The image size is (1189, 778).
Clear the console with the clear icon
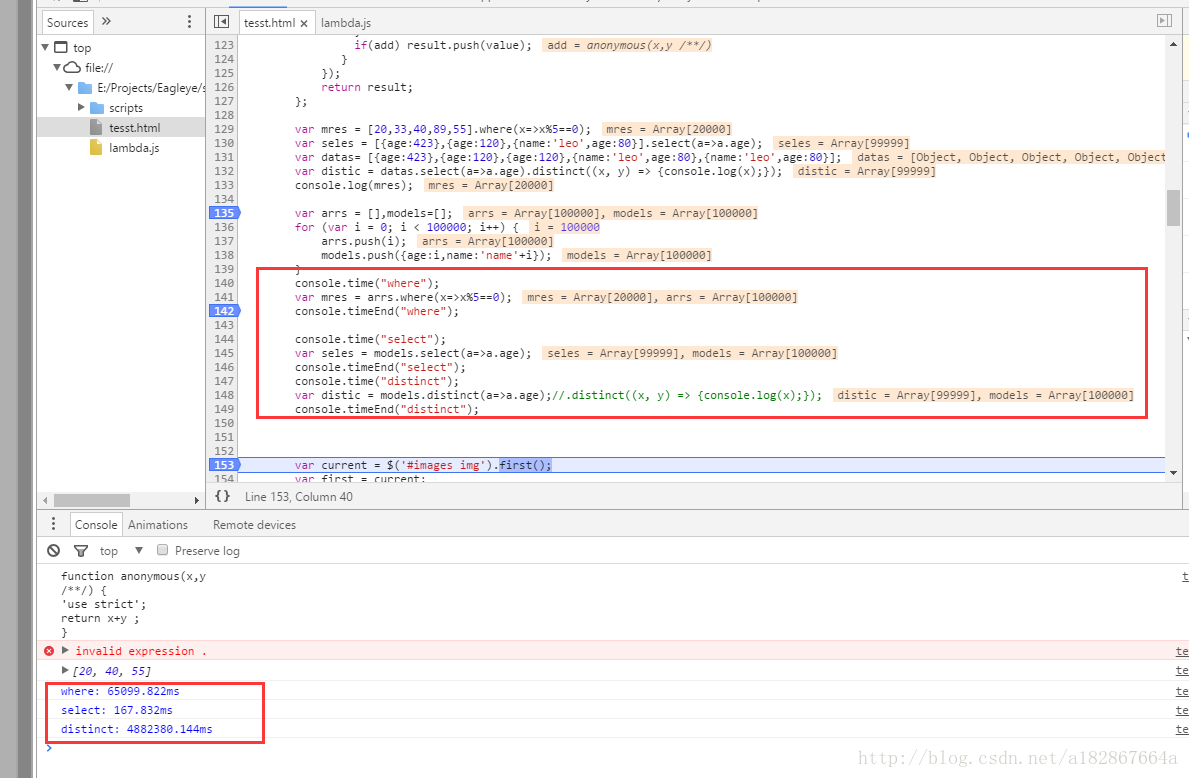coord(53,551)
